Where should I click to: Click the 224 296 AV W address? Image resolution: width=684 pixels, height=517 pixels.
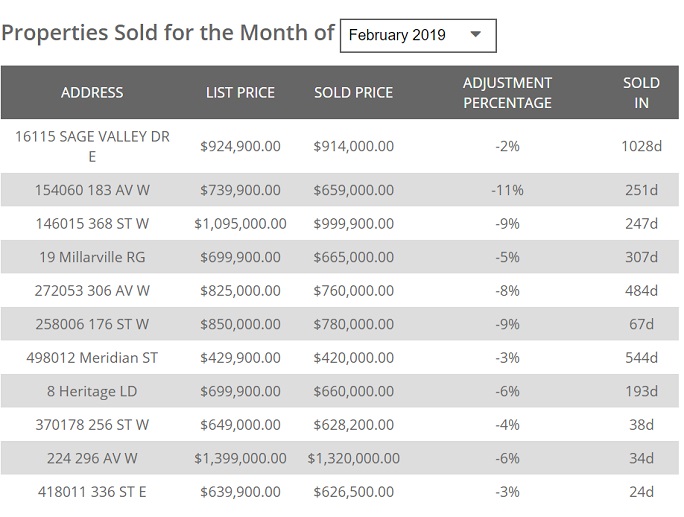[92, 458]
